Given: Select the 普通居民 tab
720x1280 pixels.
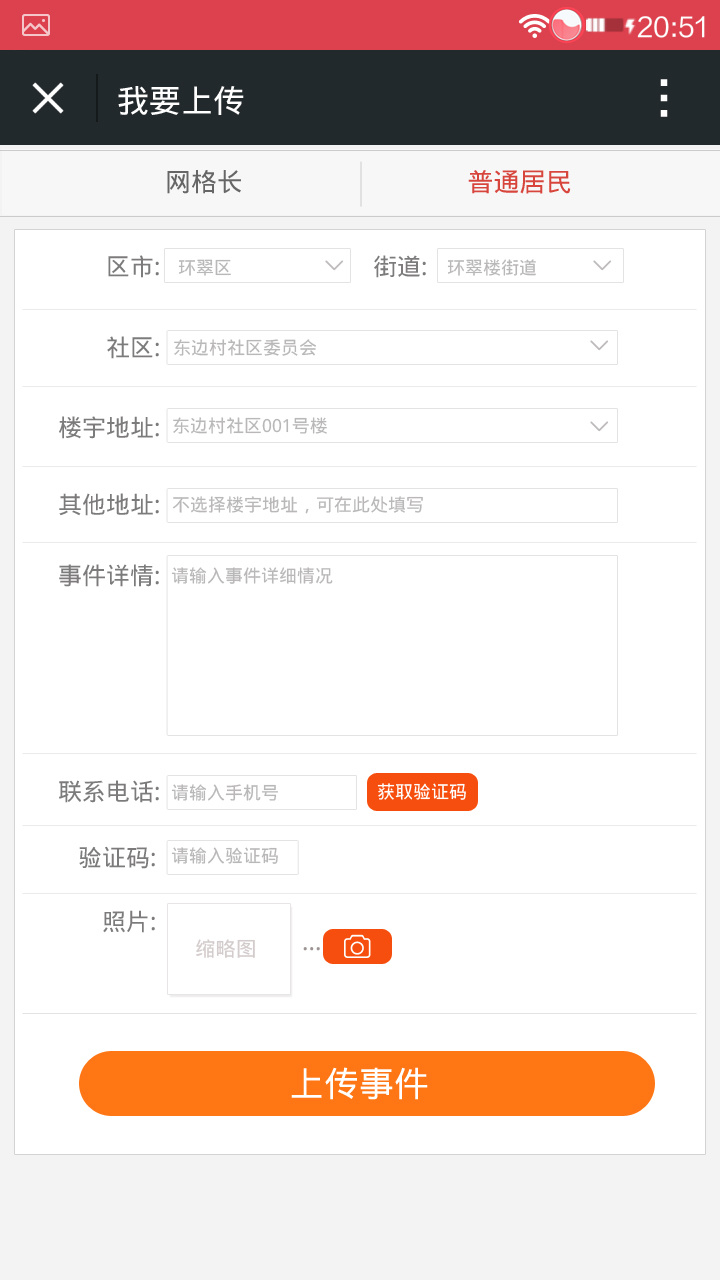Looking at the screenshot, I should [520, 183].
